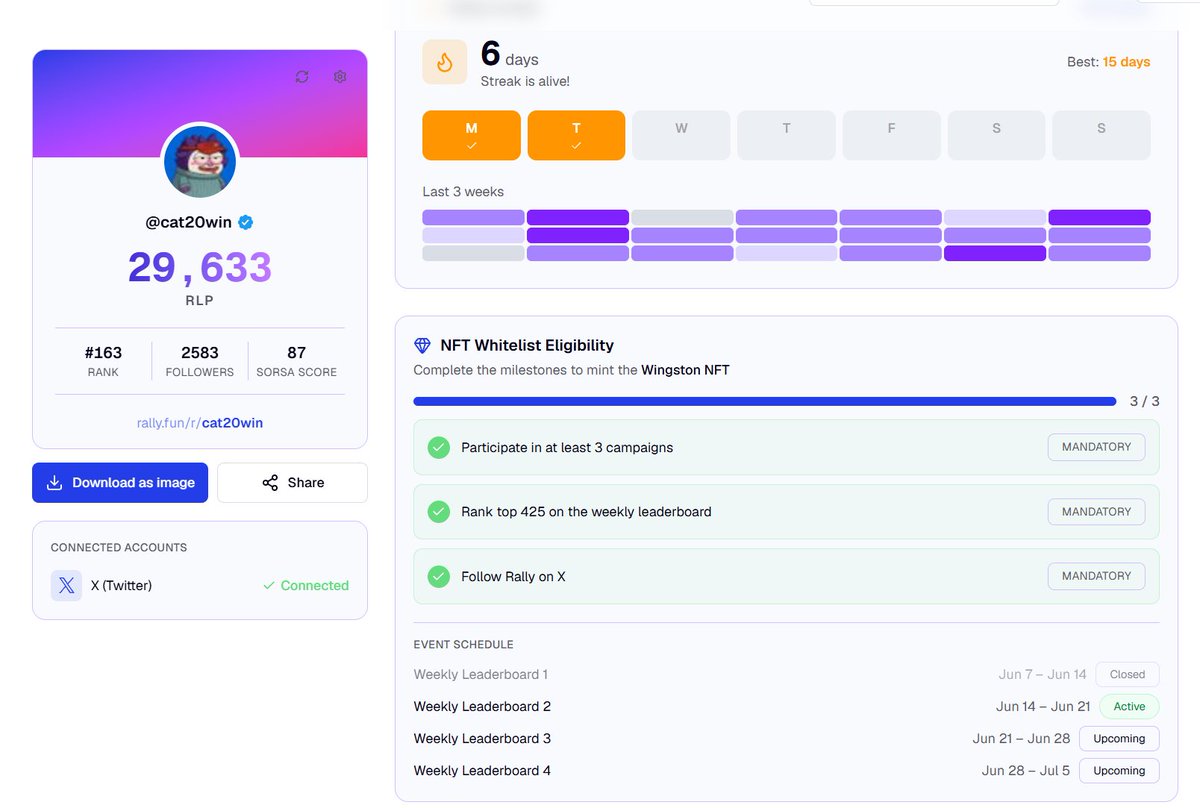Viewport: 1200px width, 808px height.
Task: Click green check for Follow Rally on X
Action: pos(438,576)
